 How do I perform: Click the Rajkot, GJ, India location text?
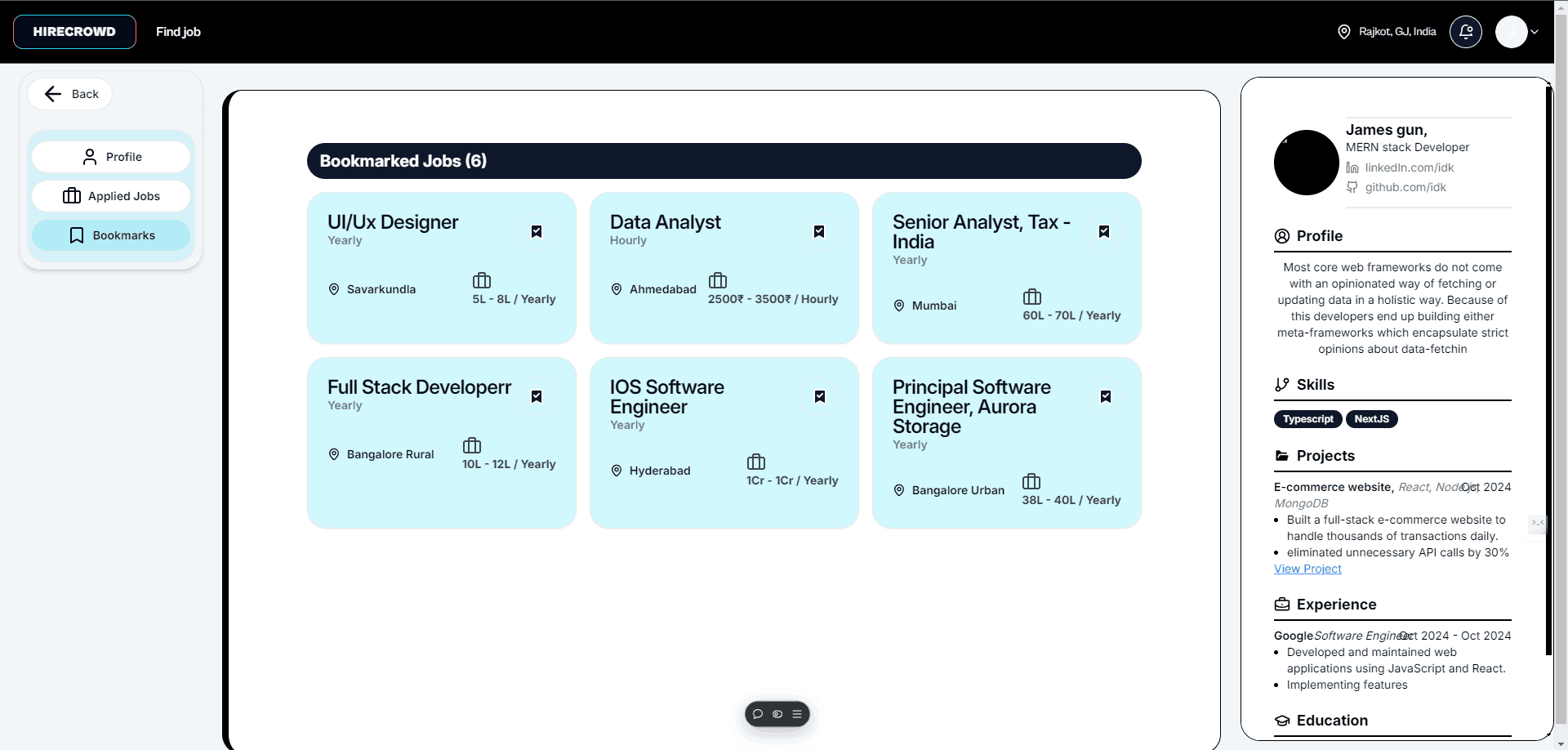coord(1397,32)
